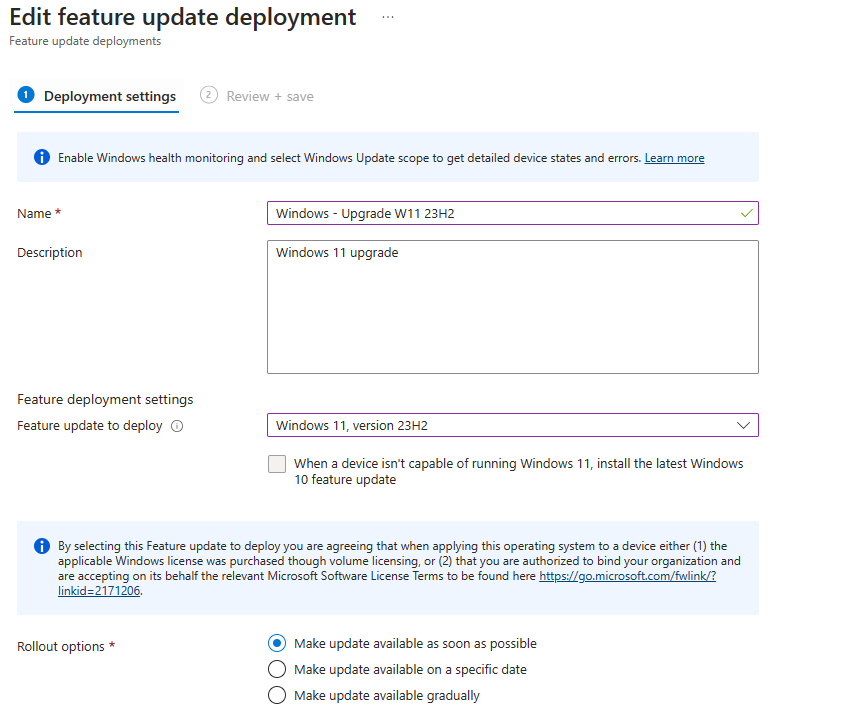This screenshot has height=719, width=846.
Task: Click the Name input field
Action: click(x=500, y=213)
